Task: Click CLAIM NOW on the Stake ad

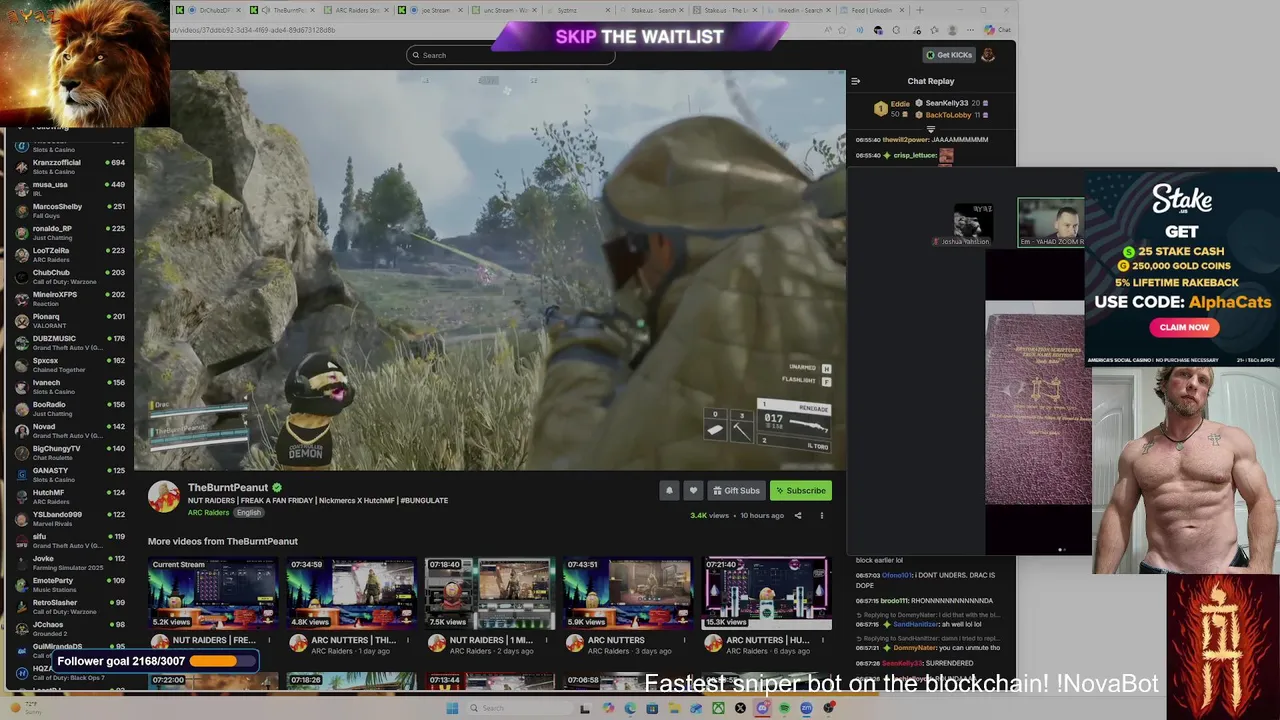Action: click(x=1184, y=327)
